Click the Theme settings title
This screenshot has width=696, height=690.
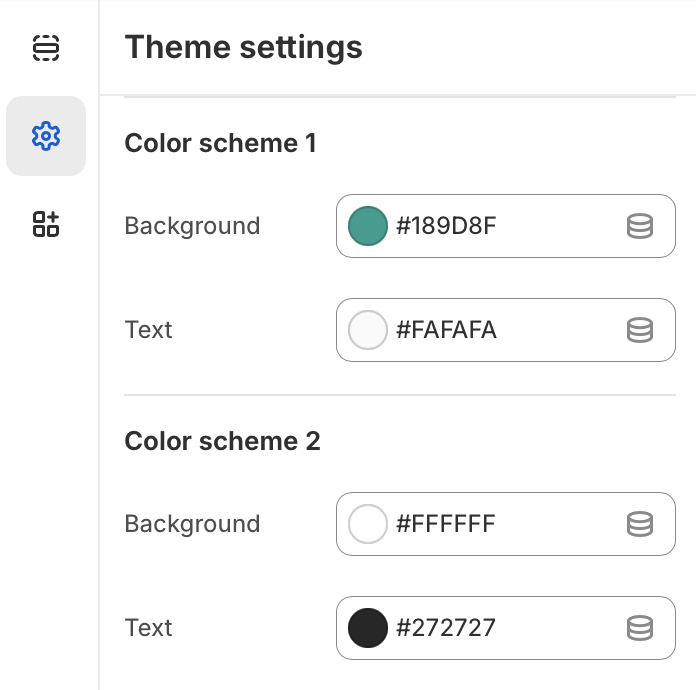[x=243, y=48]
